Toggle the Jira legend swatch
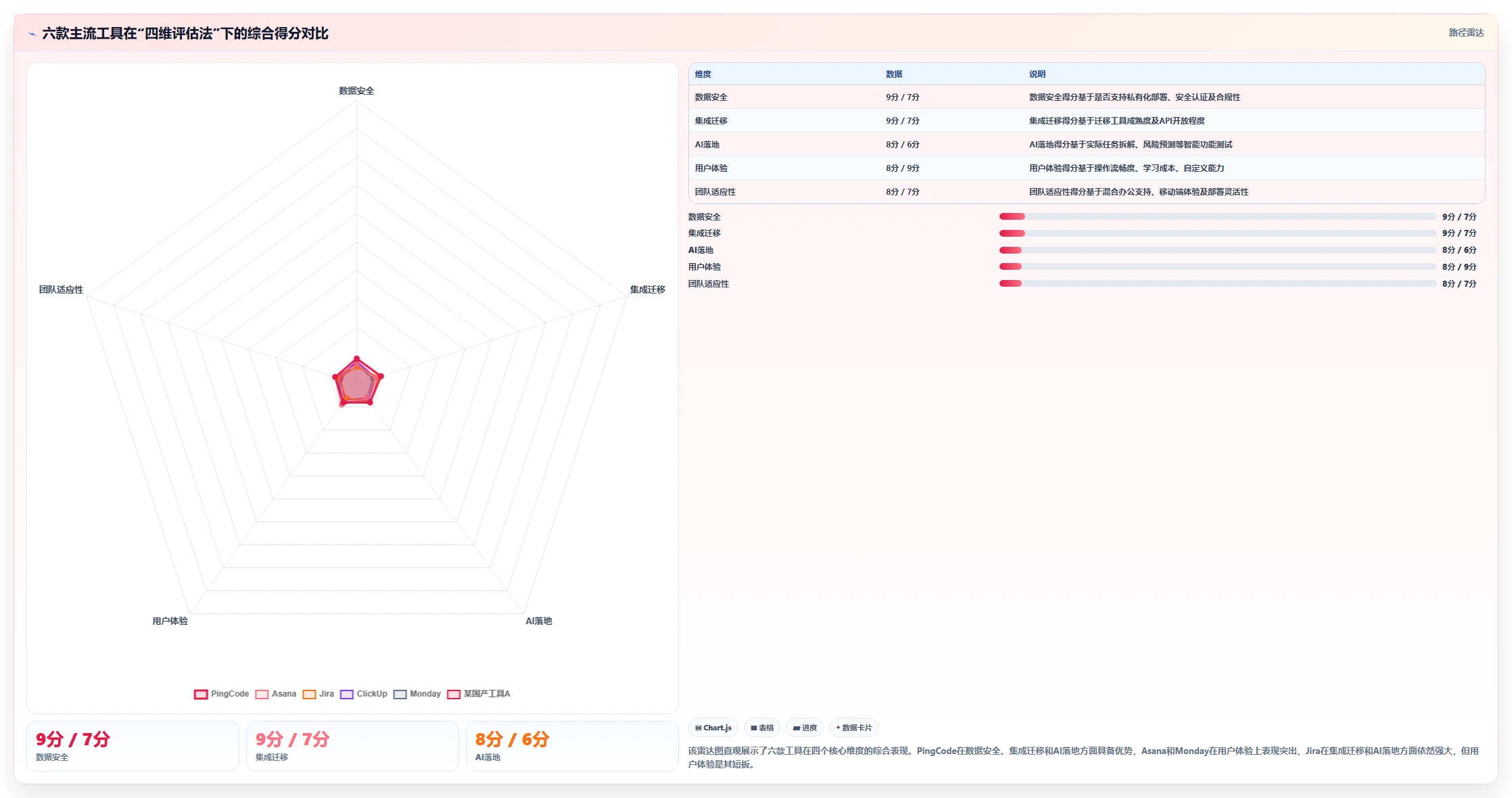 (x=309, y=694)
